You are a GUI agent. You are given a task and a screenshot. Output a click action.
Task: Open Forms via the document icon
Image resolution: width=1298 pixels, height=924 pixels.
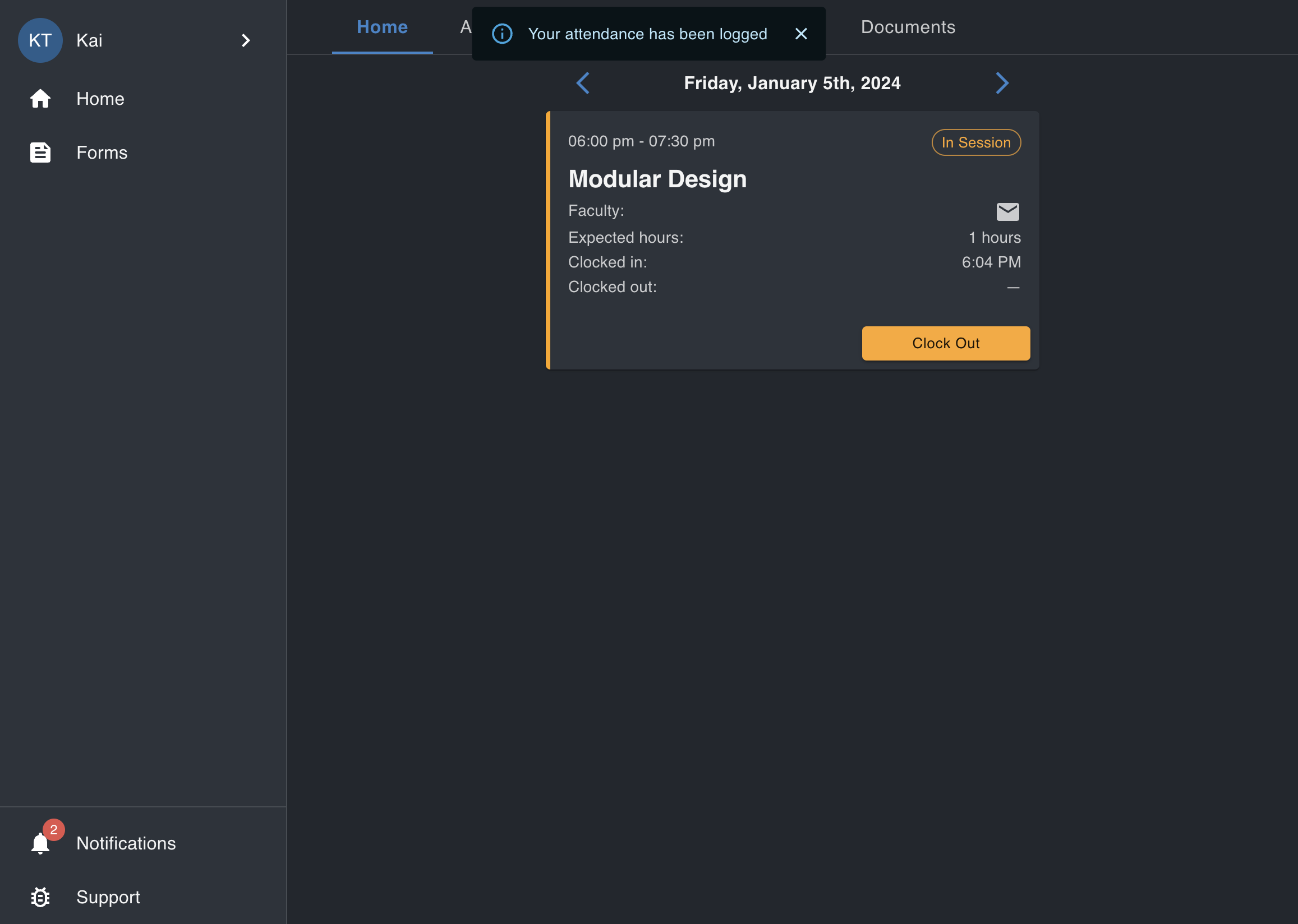click(40, 153)
